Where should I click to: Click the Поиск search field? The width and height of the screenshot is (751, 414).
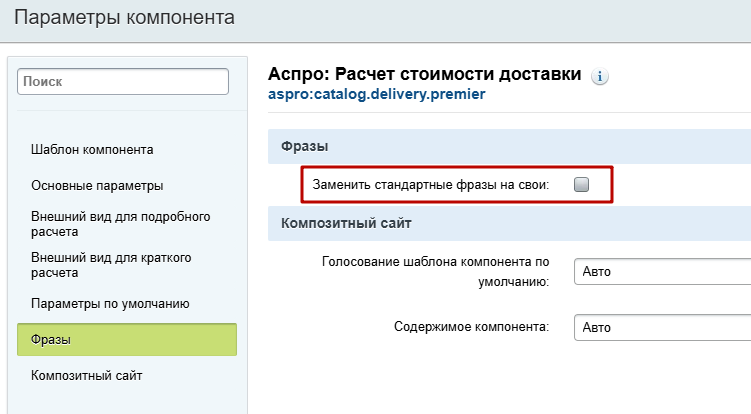coord(123,81)
